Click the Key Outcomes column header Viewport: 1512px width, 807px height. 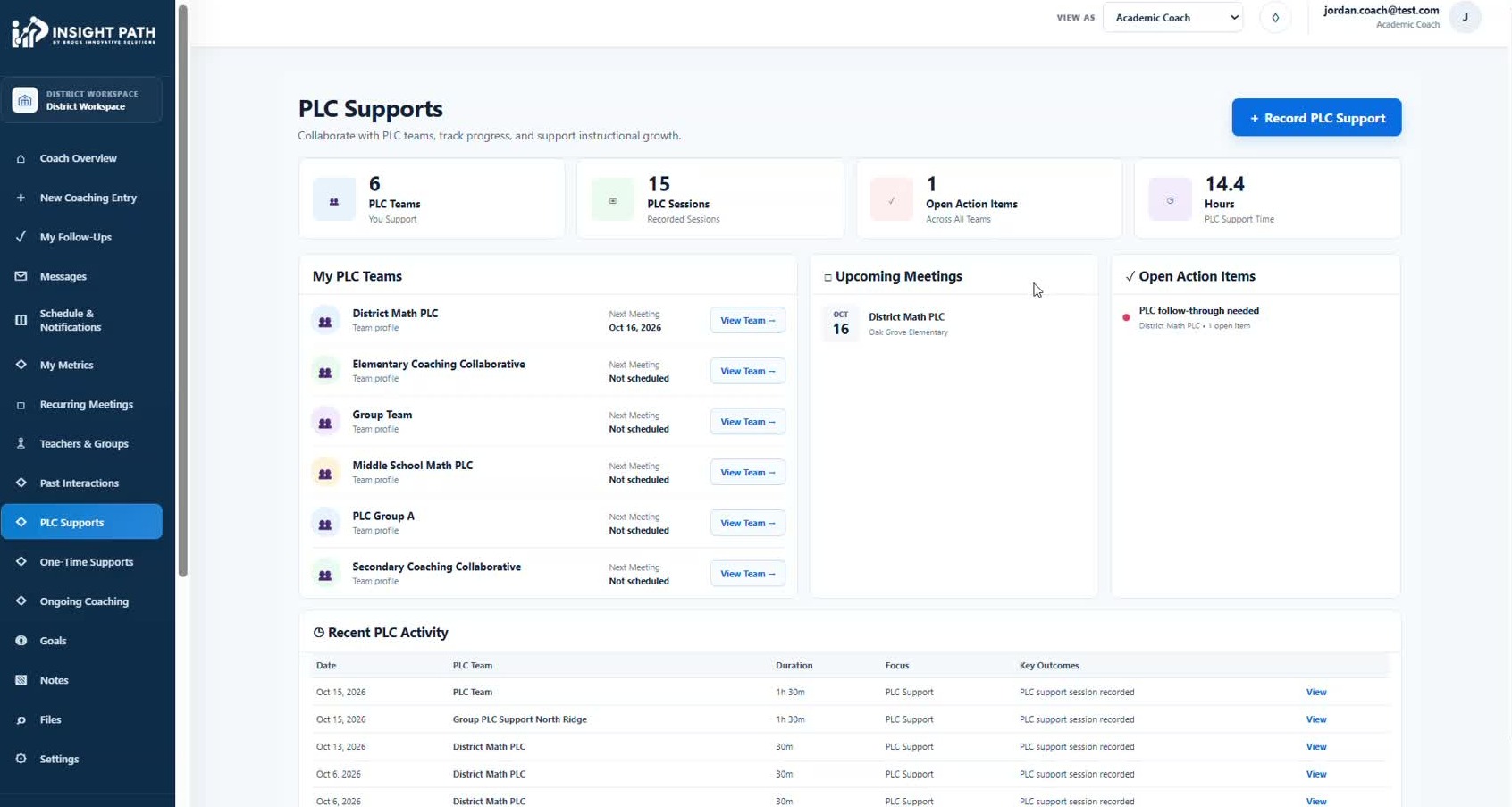[1049, 666]
